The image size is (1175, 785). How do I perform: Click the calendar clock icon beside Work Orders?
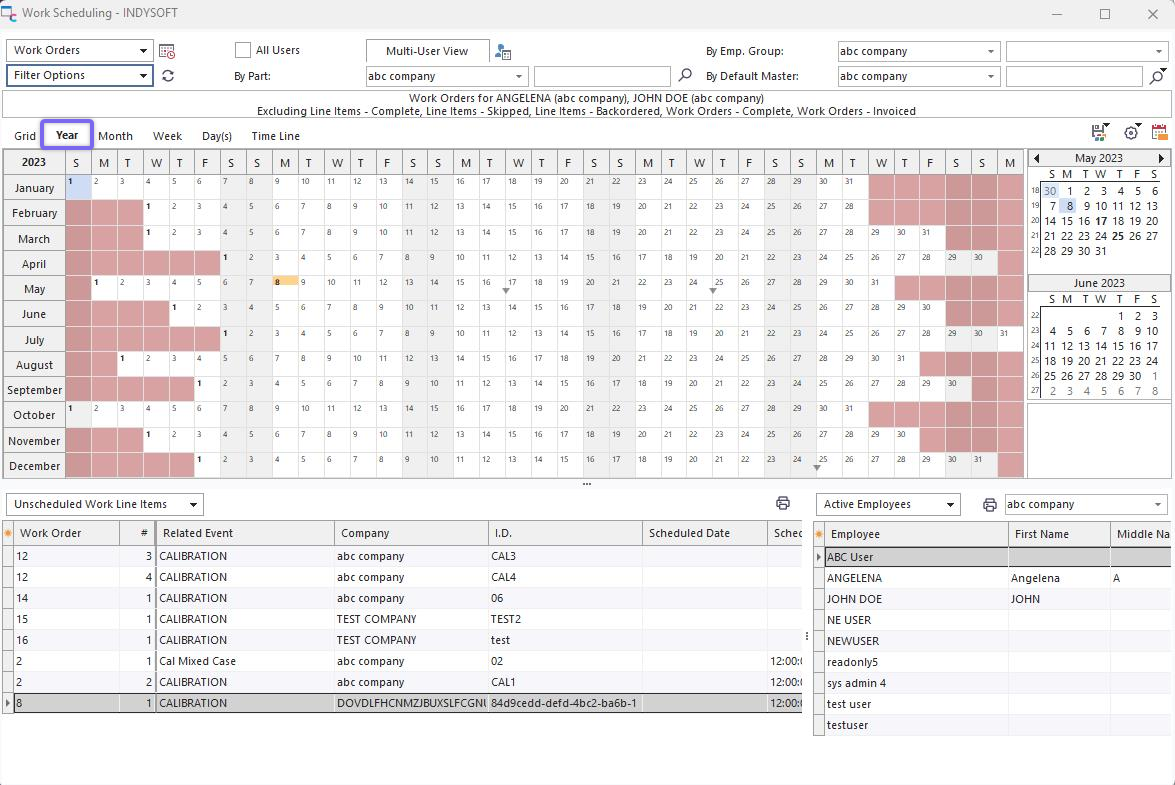167,51
